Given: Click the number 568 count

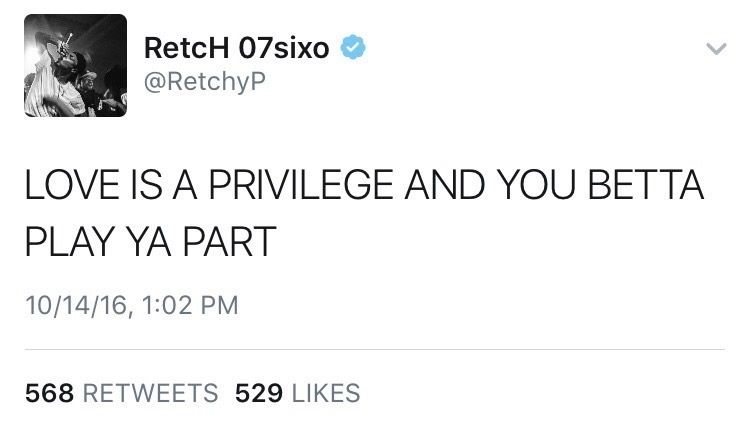Looking at the screenshot, I should [x=49, y=393].
